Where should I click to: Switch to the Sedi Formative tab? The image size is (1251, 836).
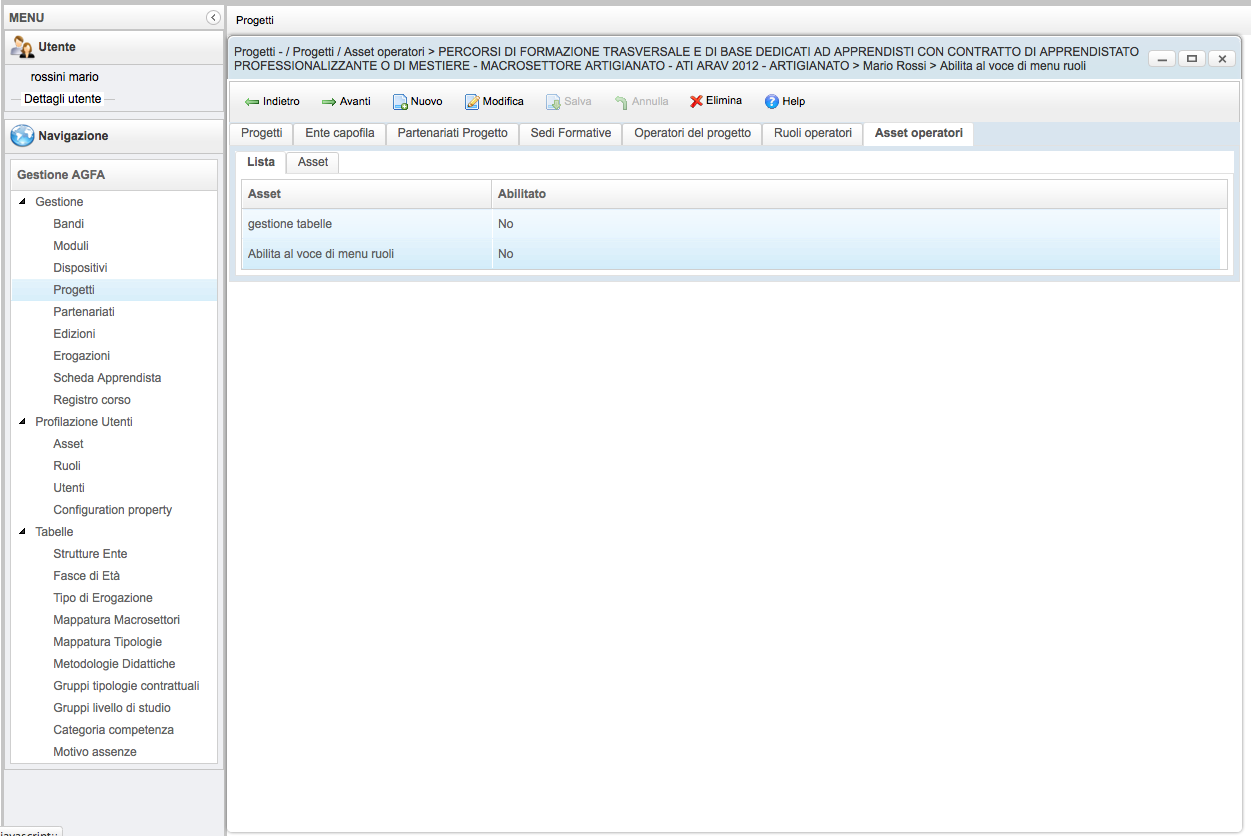[570, 133]
